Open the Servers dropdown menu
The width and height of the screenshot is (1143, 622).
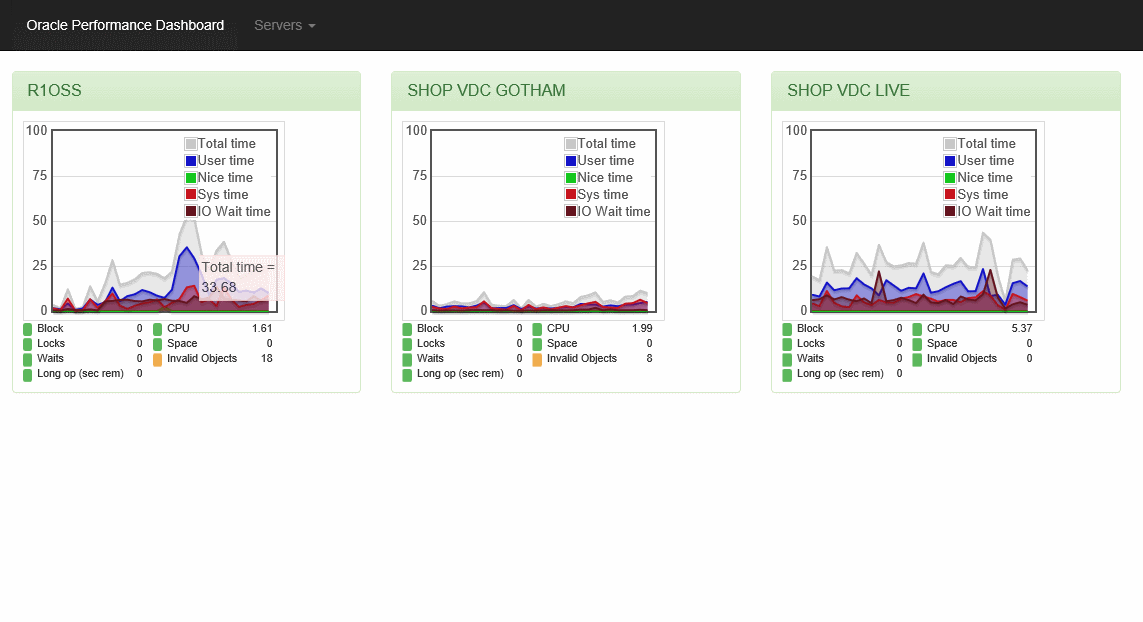(x=284, y=26)
